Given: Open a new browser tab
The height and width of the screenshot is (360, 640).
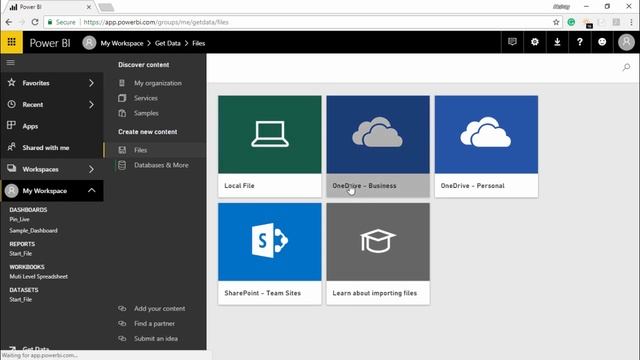Looking at the screenshot, I should pos(106,7).
